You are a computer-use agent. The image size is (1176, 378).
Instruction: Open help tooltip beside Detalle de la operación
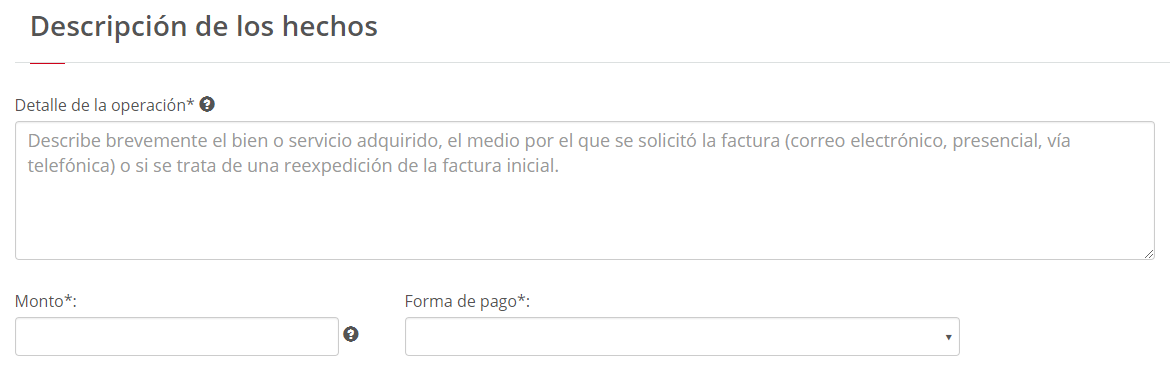pyautogui.click(x=208, y=105)
